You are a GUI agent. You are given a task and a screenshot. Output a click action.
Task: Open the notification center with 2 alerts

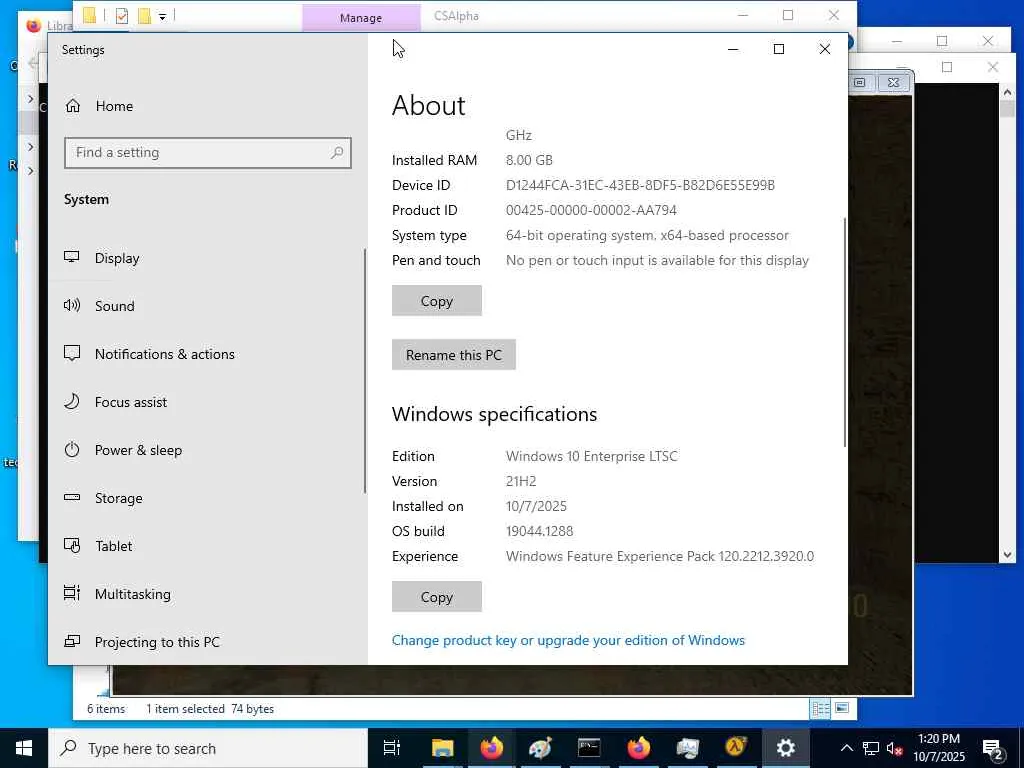(993, 748)
